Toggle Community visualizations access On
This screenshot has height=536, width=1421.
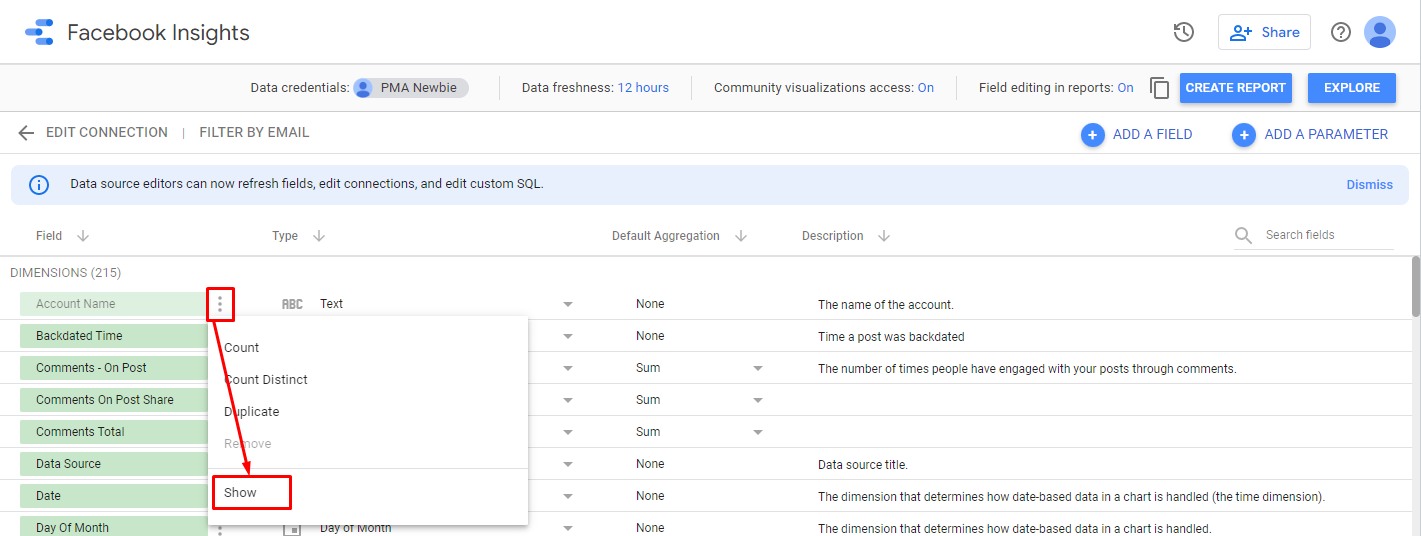[925, 88]
